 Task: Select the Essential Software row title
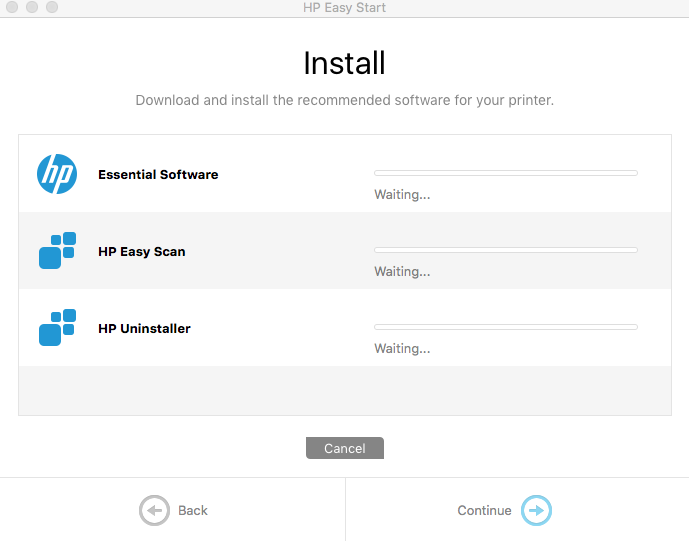coord(158,174)
